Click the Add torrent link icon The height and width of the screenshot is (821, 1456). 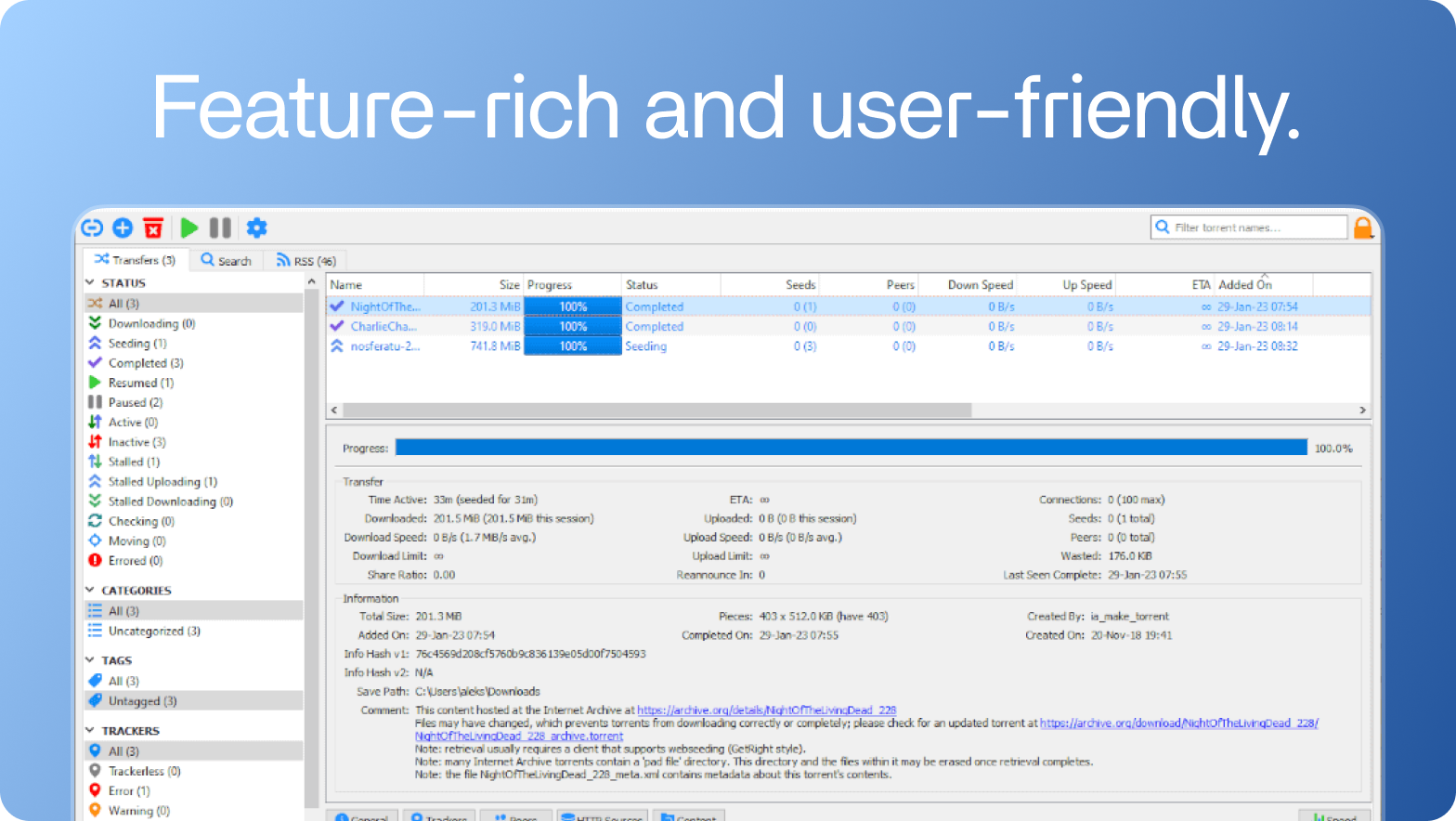92,228
